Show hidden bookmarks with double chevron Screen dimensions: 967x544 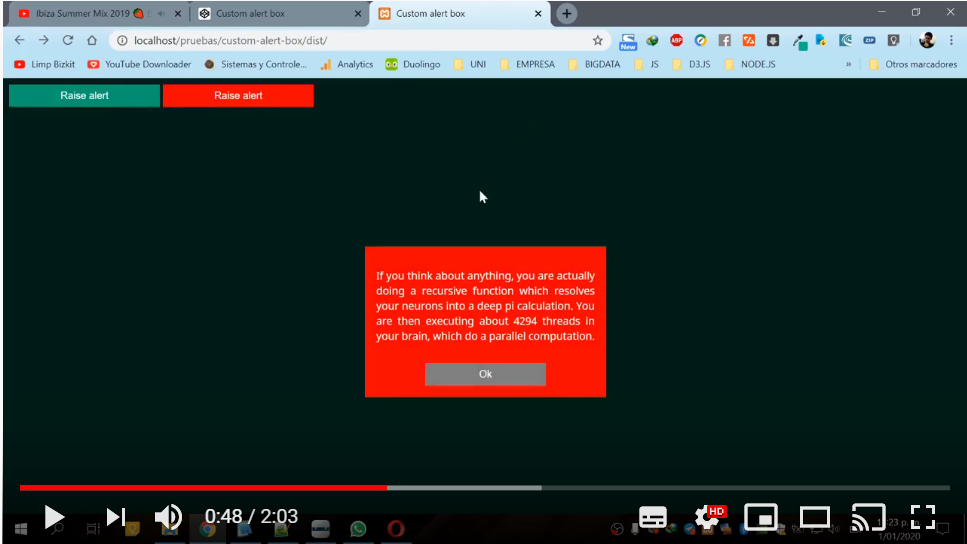[849, 64]
